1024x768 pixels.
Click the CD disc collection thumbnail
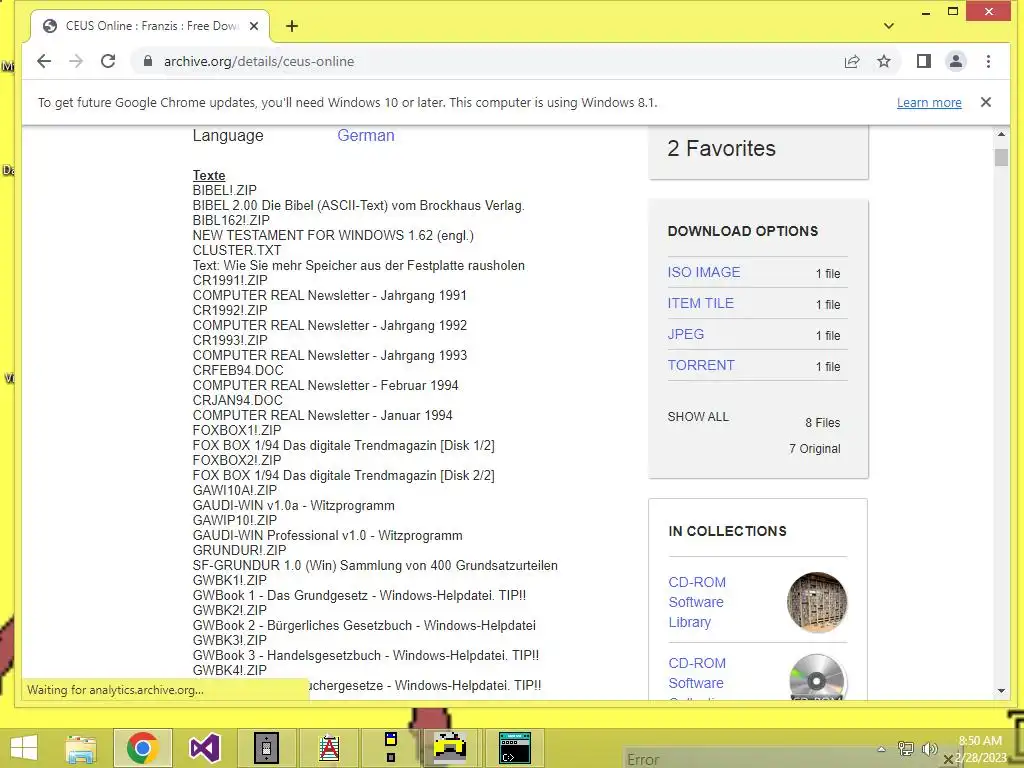point(816,677)
